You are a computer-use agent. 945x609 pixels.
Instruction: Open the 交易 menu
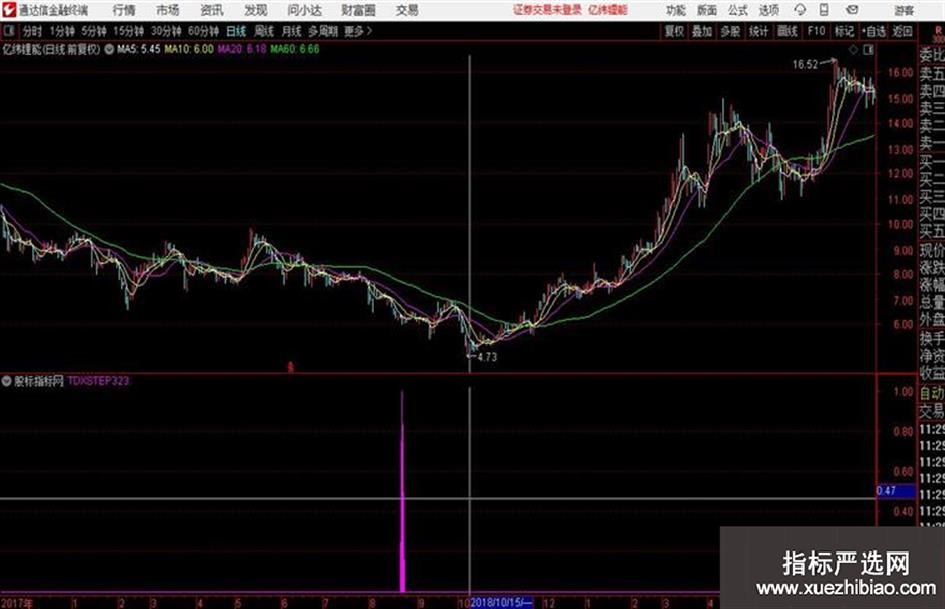pos(407,10)
